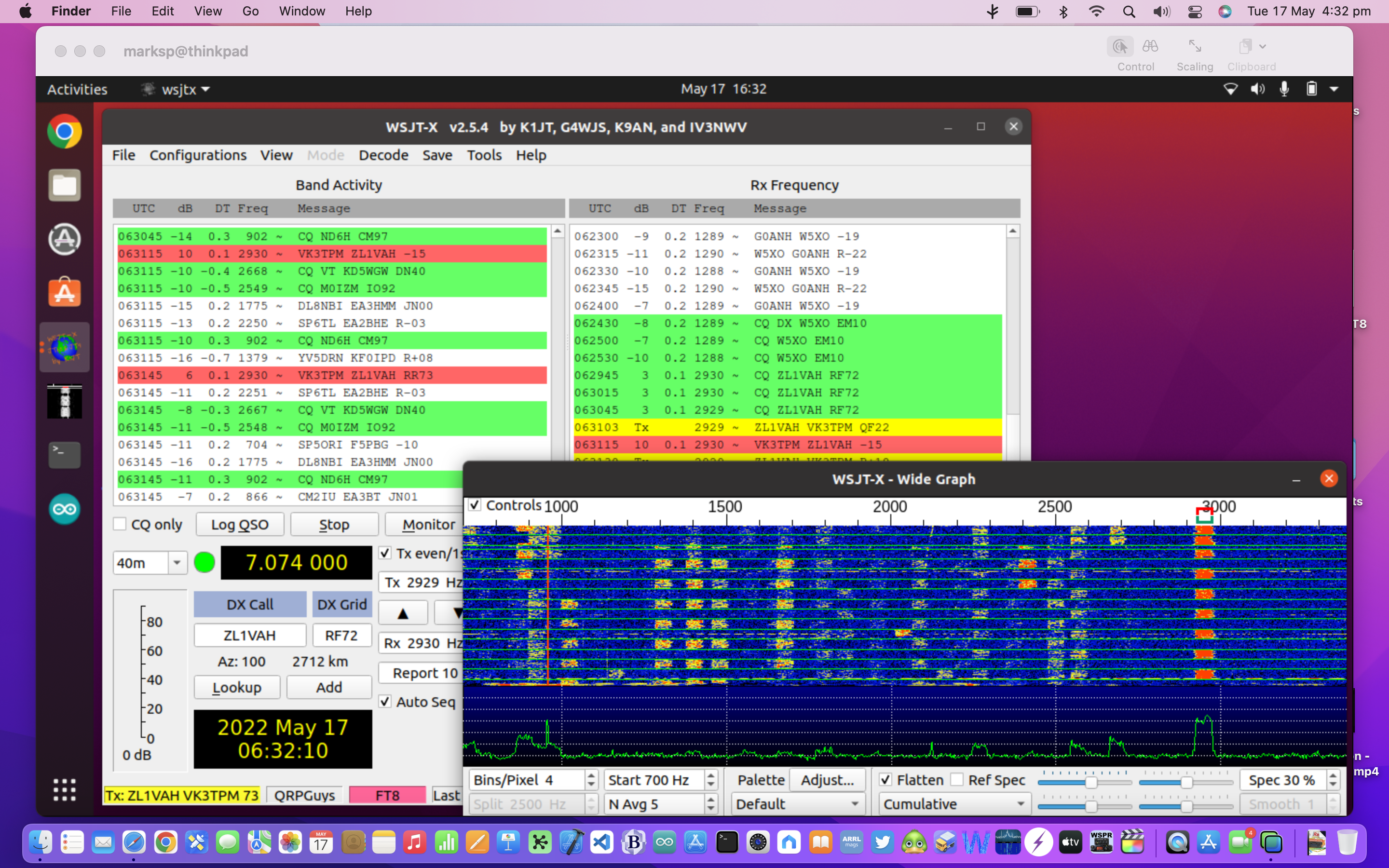Viewport: 1389px width, 868px height.
Task: Open the Default palette dropdown
Action: click(x=798, y=804)
